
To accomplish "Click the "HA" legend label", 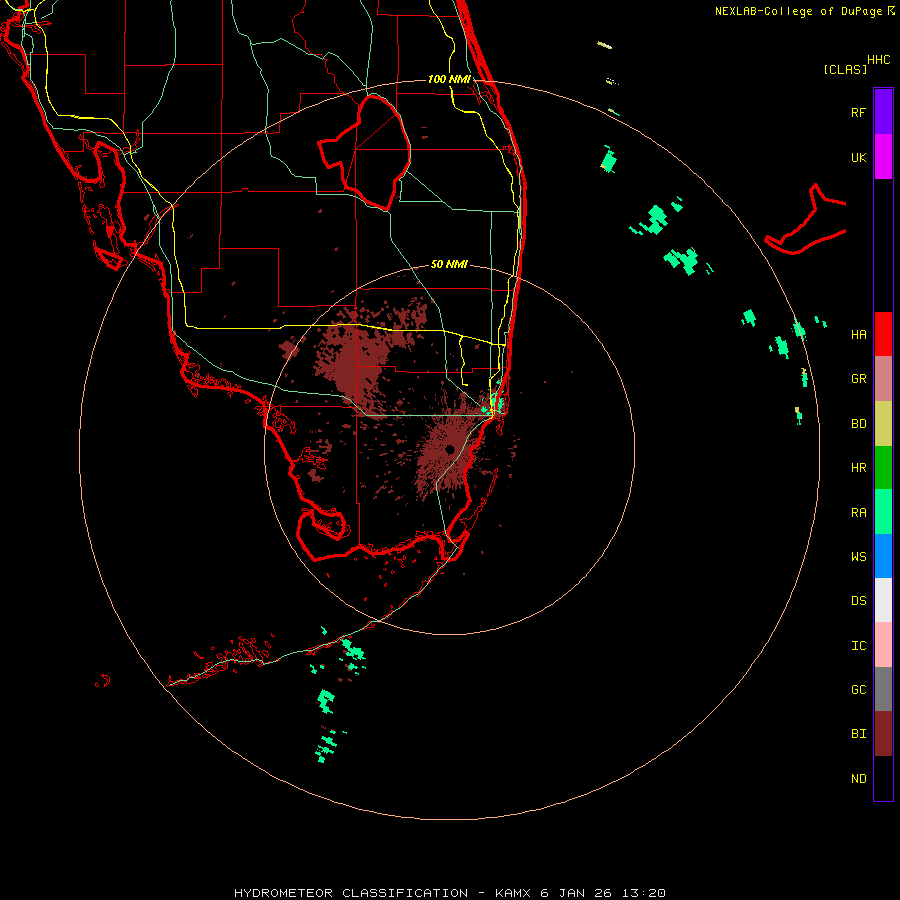I will click(x=858, y=334).
